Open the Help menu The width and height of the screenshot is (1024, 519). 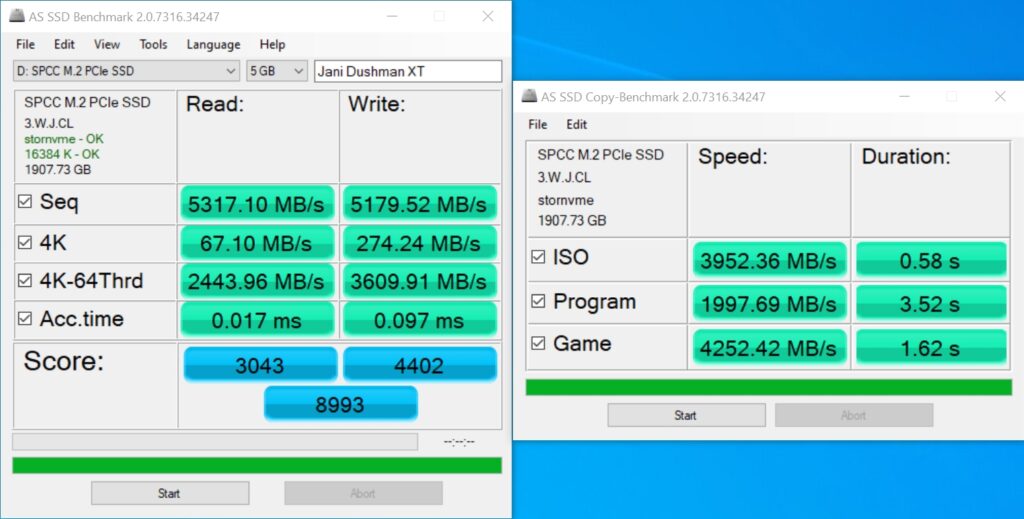pyautogui.click(x=272, y=44)
